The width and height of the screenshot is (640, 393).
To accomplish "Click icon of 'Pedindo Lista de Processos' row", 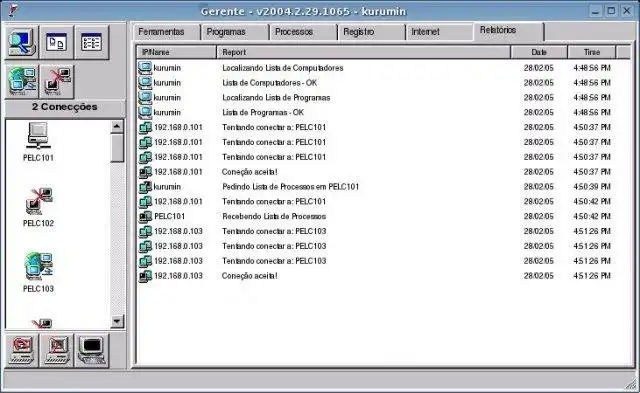I will [145, 187].
